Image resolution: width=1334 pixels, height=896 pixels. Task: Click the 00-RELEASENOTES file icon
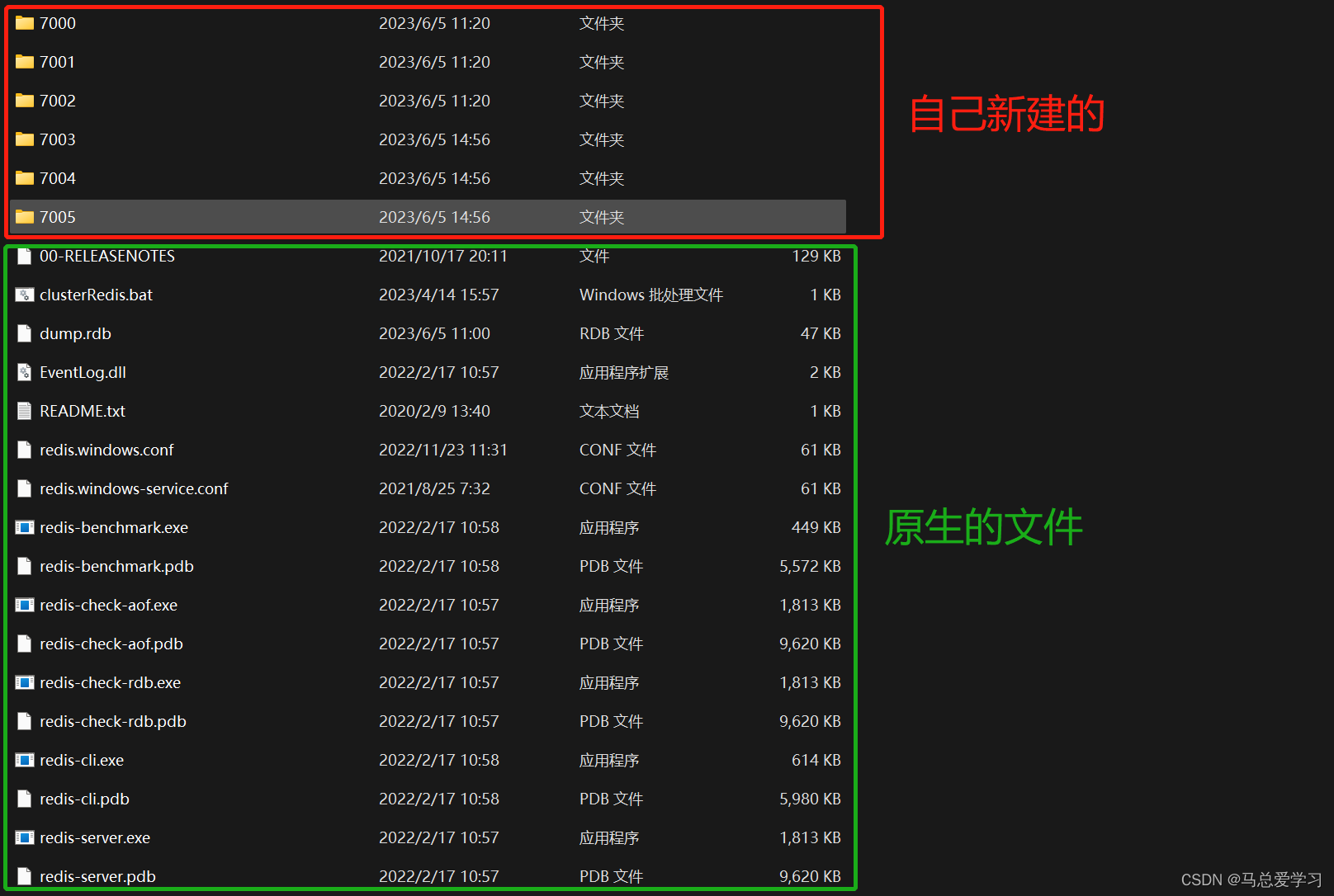pos(25,256)
